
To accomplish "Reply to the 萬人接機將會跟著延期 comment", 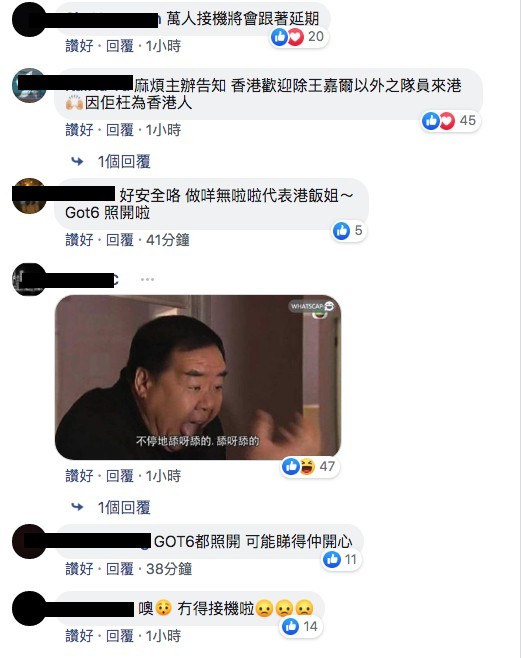I will (120, 46).
